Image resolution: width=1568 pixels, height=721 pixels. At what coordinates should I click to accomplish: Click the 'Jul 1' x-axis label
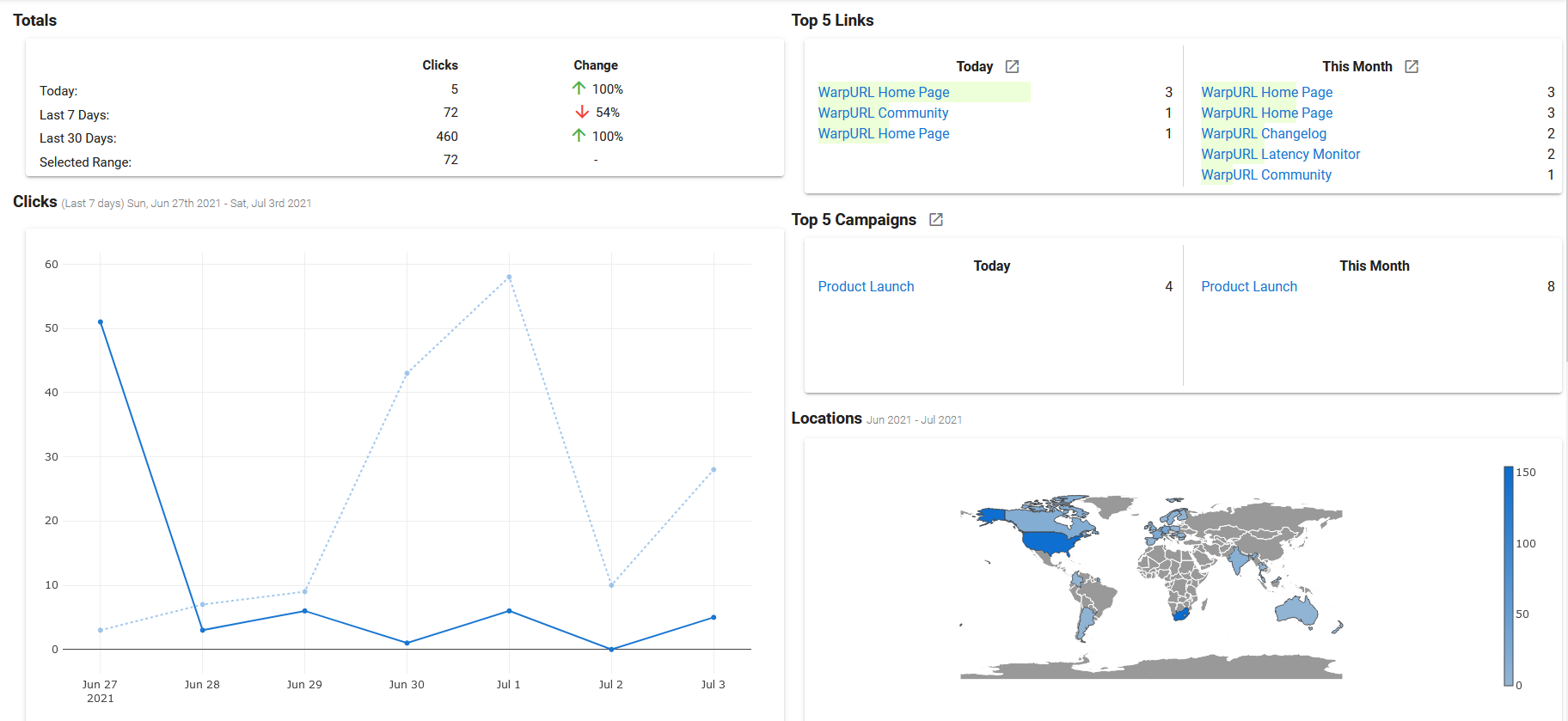tap(508, 684)
